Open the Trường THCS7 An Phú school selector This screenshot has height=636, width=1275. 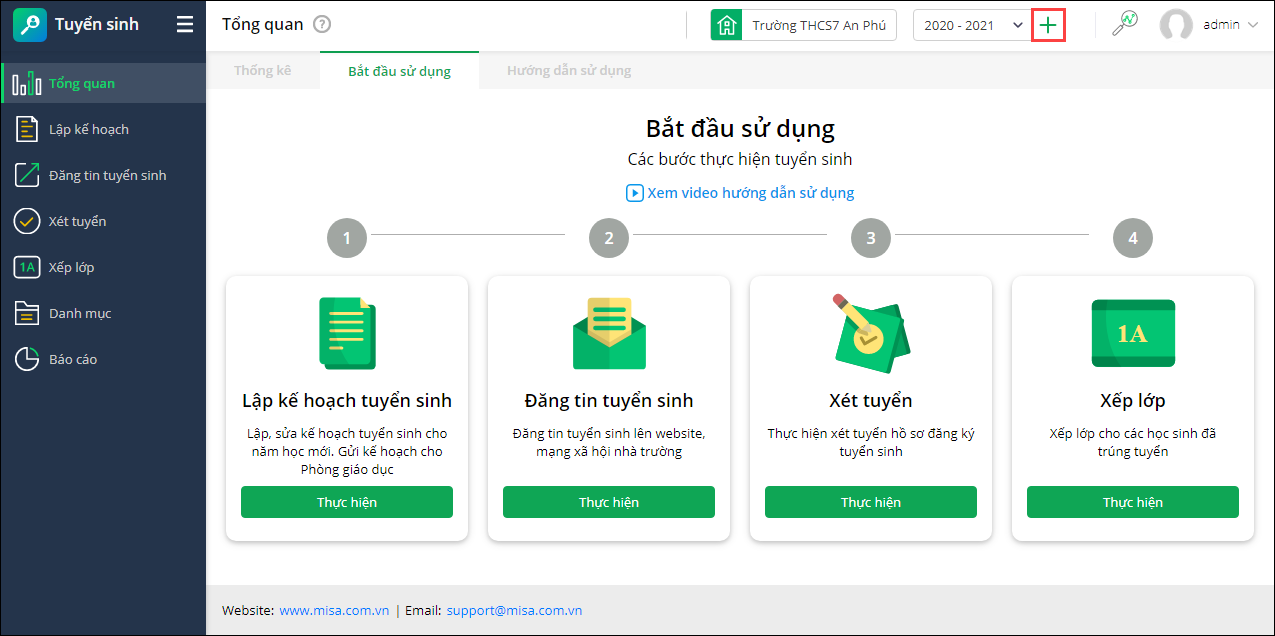coord(804,25)
